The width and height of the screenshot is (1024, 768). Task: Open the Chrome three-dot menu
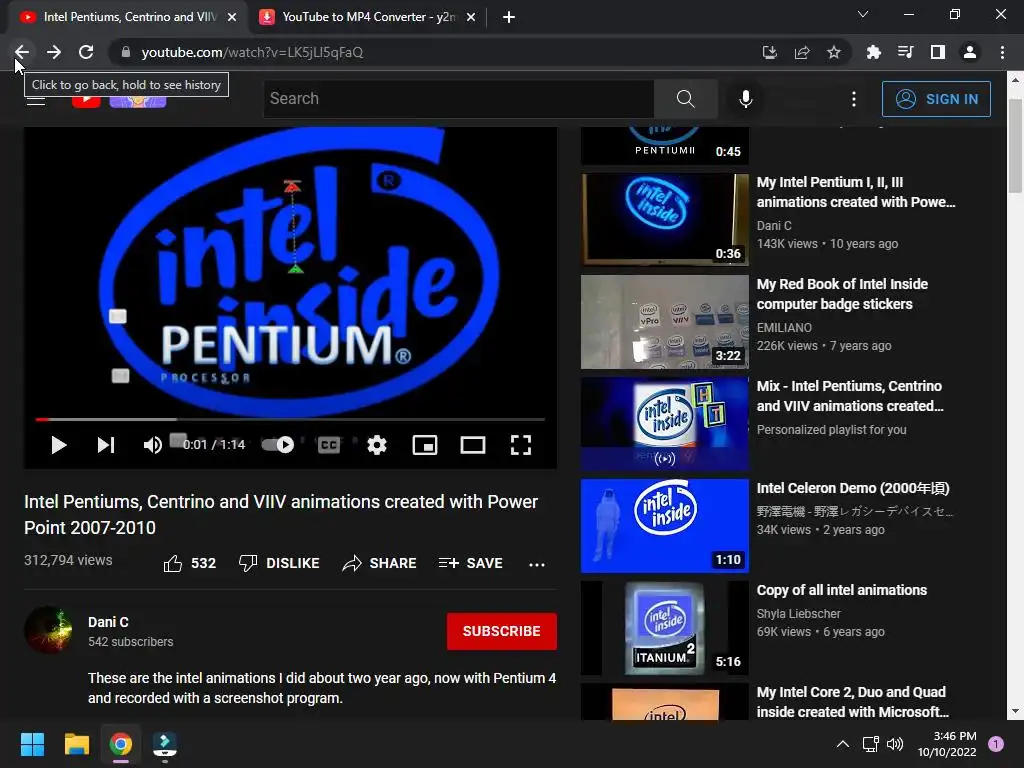pyautogui.click(x=1002, y=52)
